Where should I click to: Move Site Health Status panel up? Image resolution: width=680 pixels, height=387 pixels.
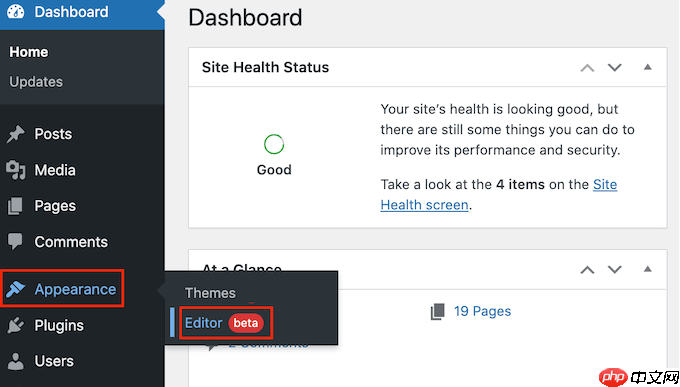pos(587,68)
